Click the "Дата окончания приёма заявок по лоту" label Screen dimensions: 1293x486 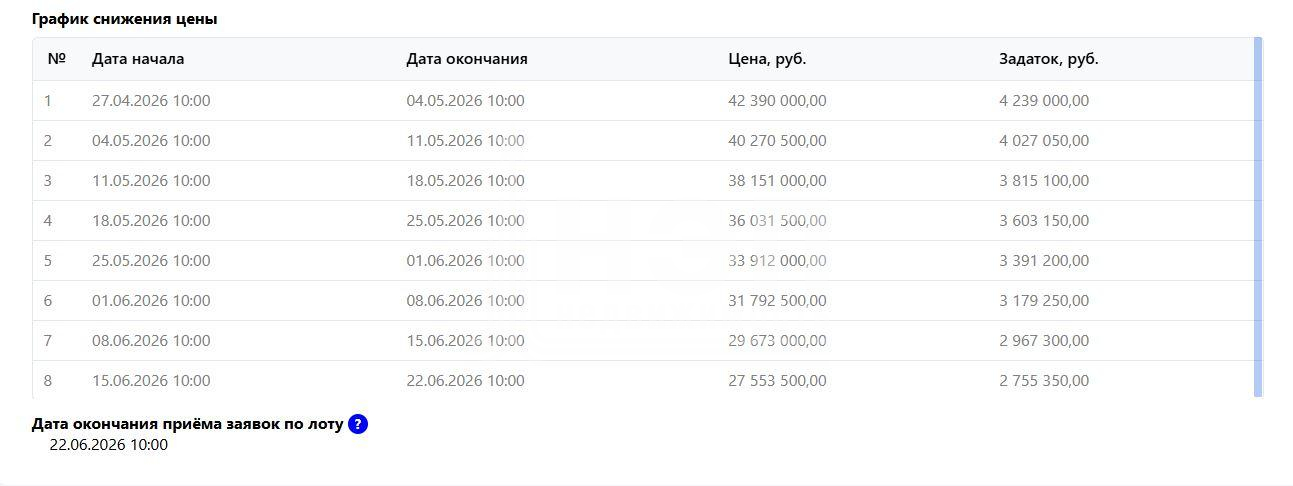click(188, 424)
